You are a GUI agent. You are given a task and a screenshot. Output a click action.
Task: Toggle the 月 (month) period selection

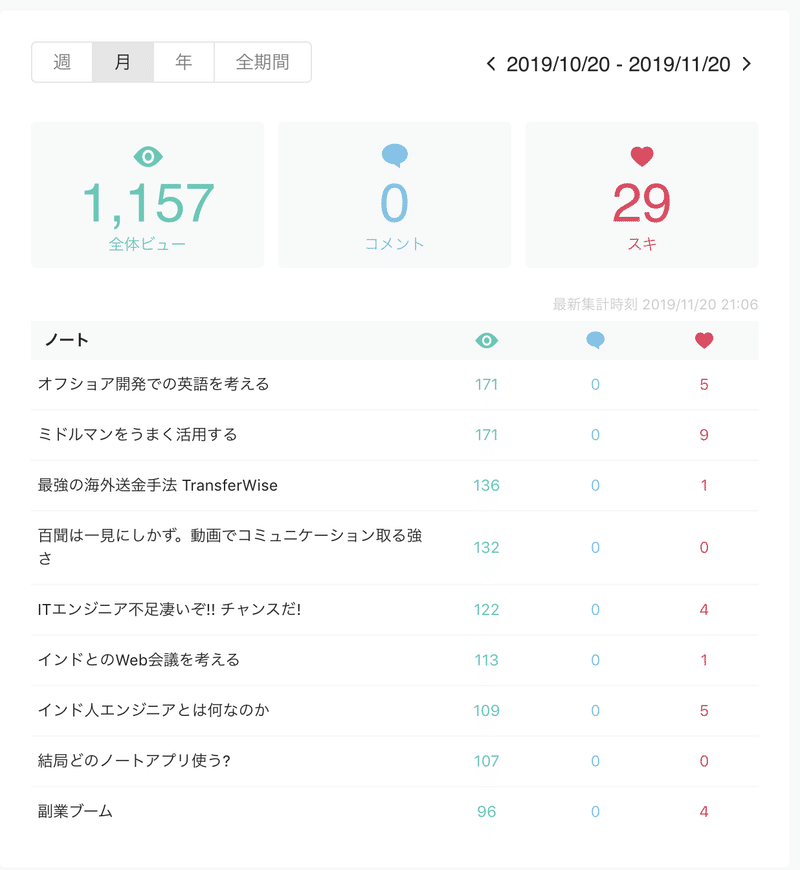[x=122, y=62]
